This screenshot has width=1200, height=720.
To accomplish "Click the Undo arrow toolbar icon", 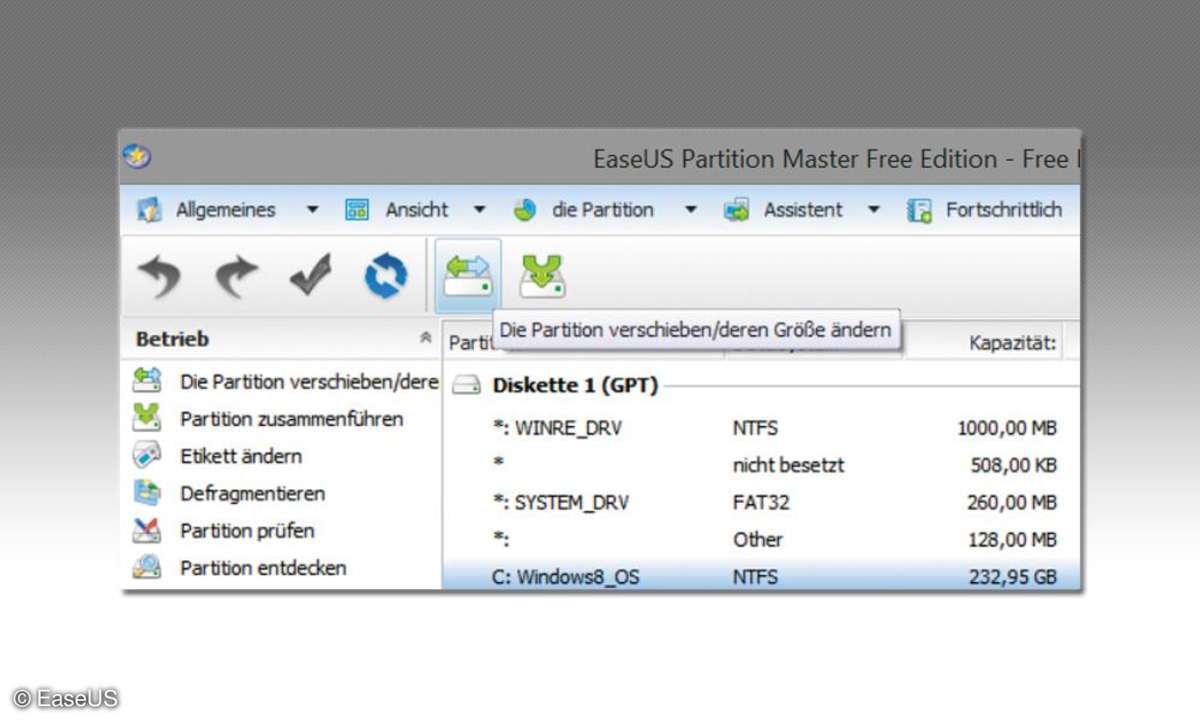I will pos(159,277).
